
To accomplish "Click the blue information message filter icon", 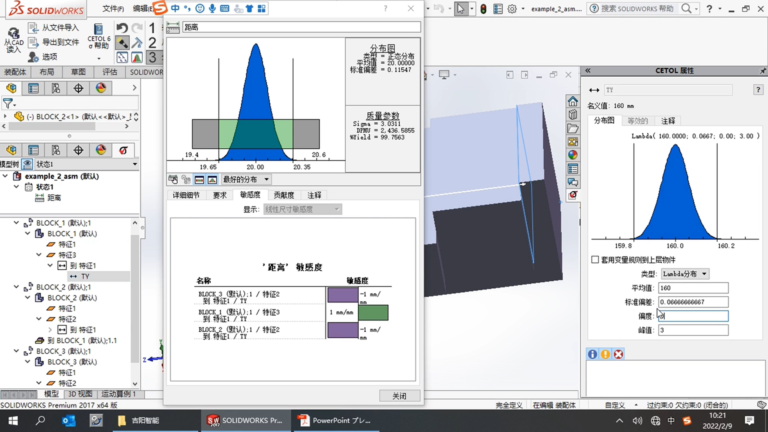I will click(592, 354).
